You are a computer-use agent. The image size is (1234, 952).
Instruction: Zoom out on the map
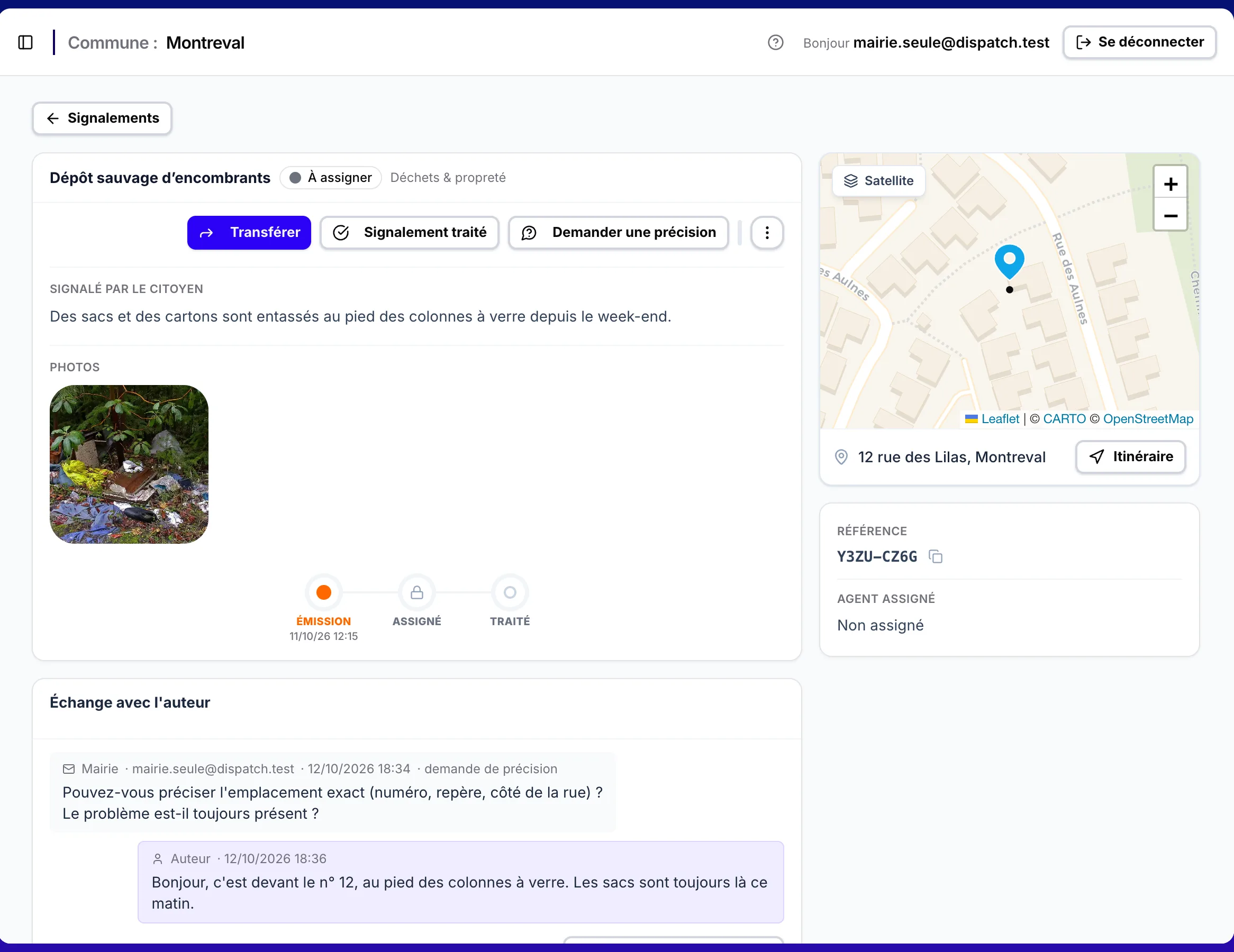(x=1170, y=215)
